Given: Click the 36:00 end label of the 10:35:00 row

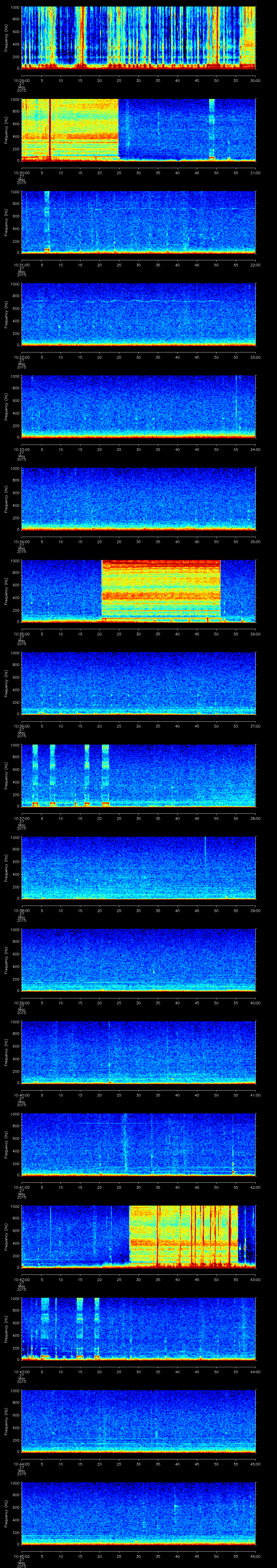Looking at the screenshot, I should [x=255, y=634].
